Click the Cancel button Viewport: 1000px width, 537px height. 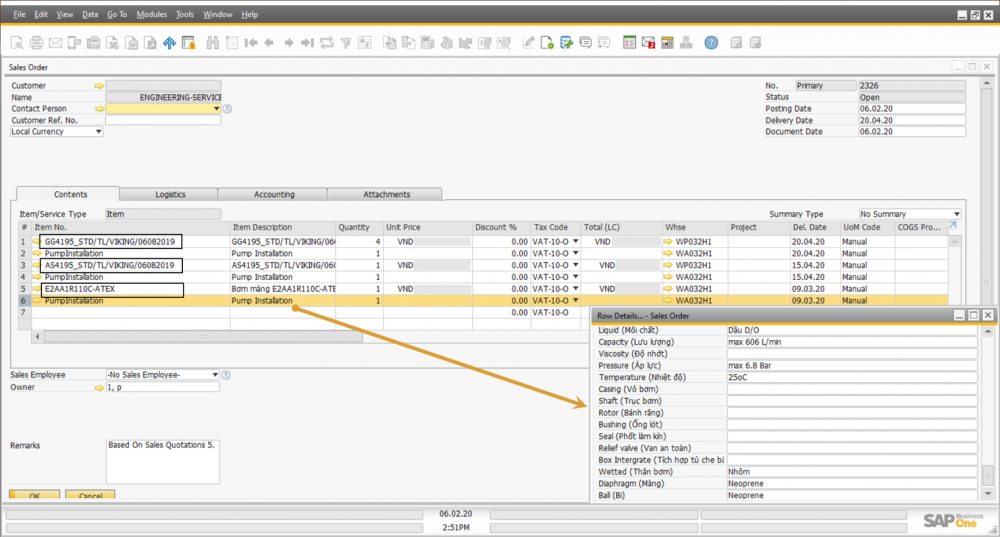pyautogui.click(x=90, y=495)
